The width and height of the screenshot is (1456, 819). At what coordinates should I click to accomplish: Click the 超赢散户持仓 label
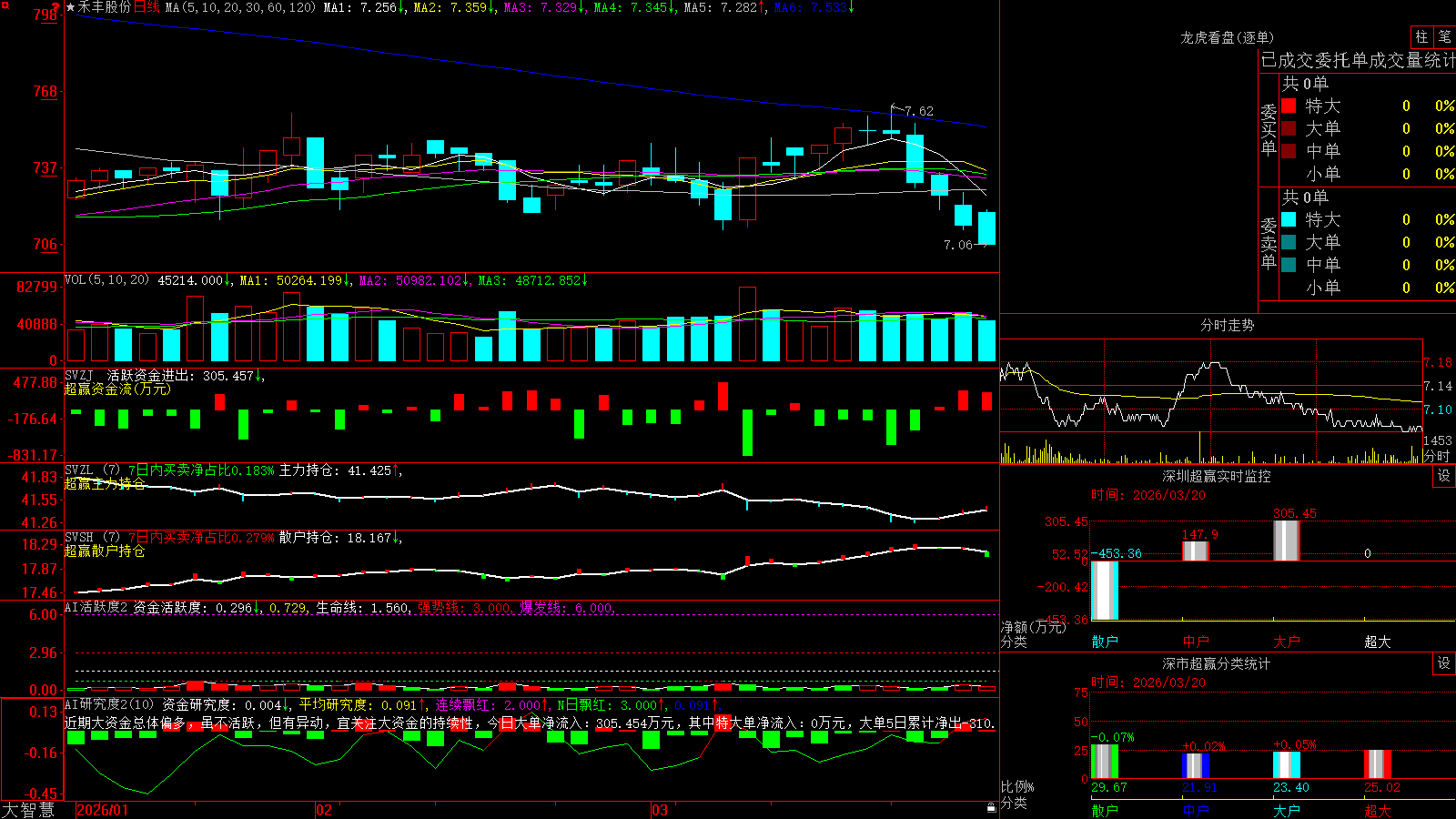105,551
